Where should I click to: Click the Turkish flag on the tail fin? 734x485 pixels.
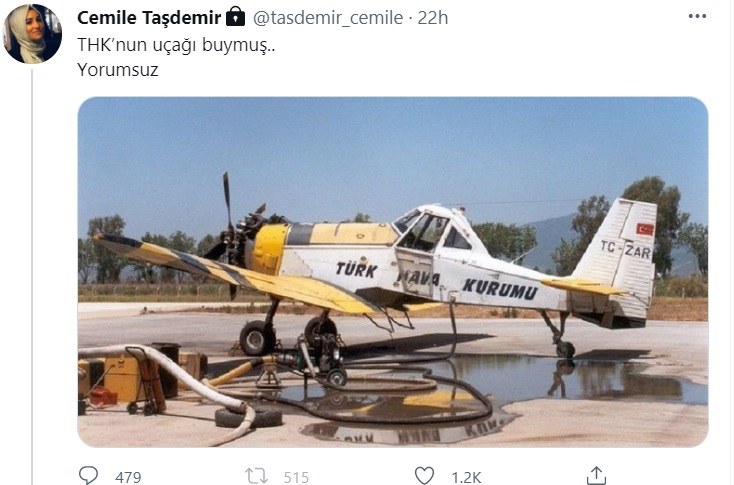click(645, 229)
